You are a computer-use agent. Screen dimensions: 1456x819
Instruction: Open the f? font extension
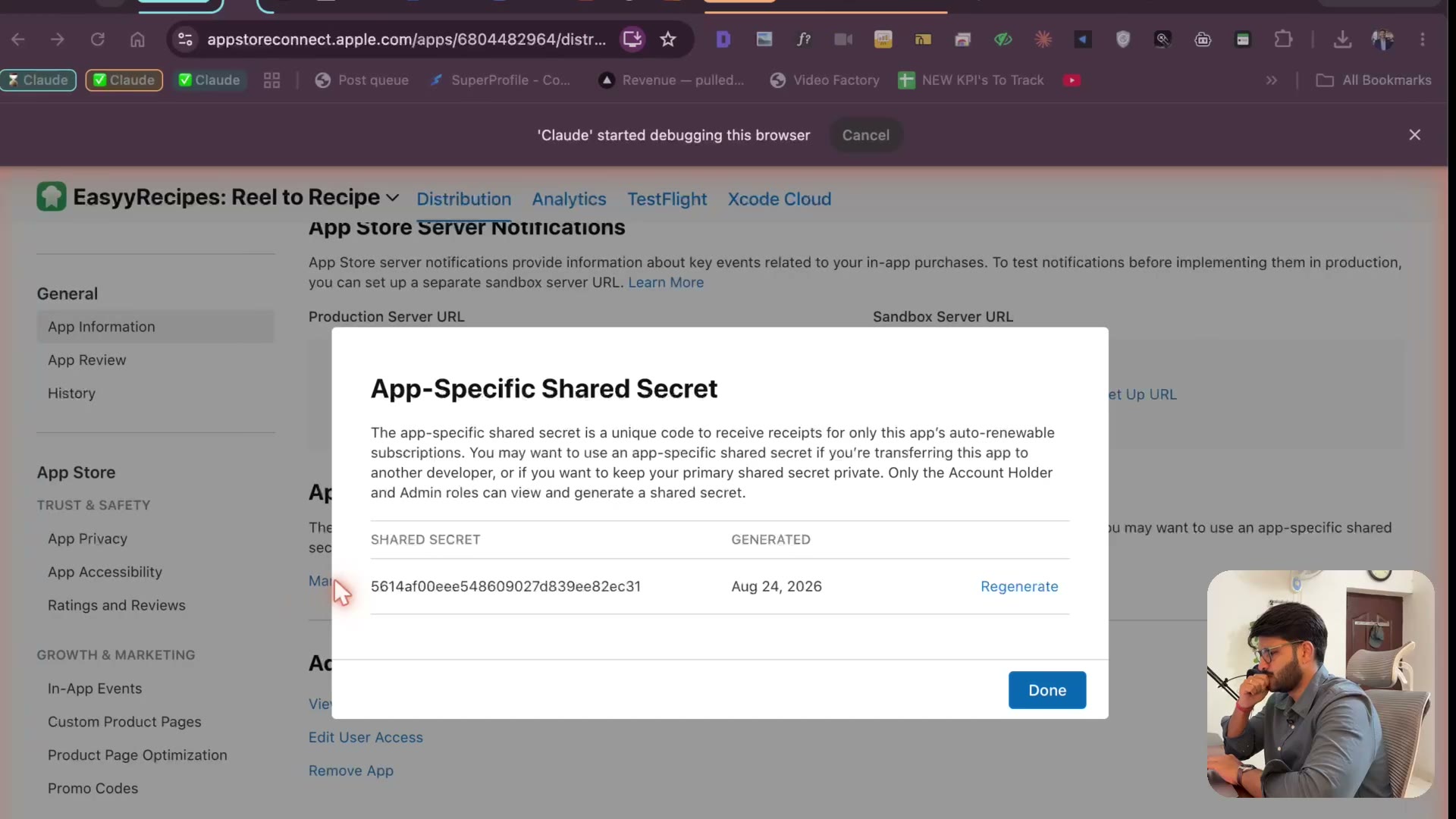804,39
